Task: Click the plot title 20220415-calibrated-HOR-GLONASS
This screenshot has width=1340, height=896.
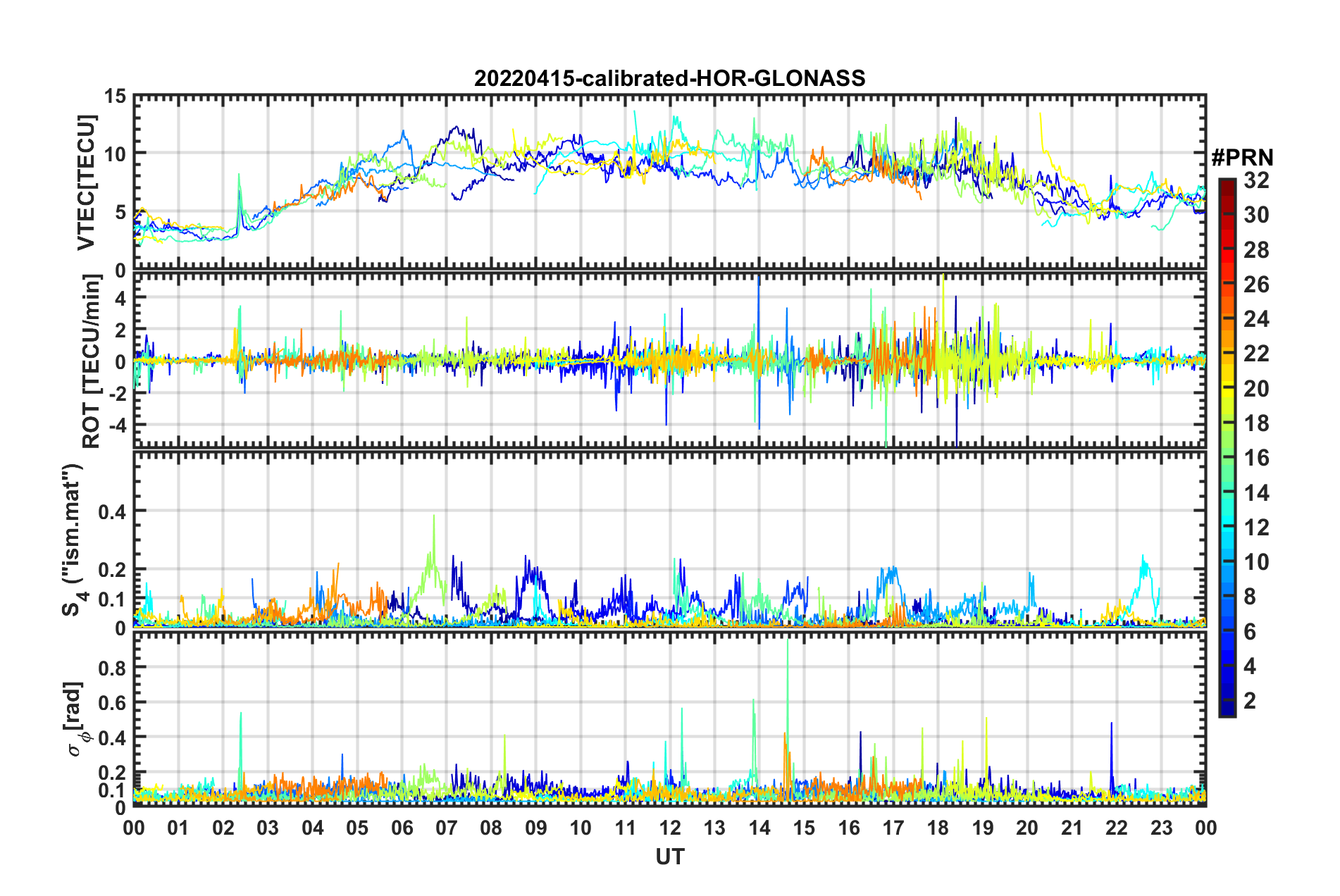Action: [x=669, y=78]
